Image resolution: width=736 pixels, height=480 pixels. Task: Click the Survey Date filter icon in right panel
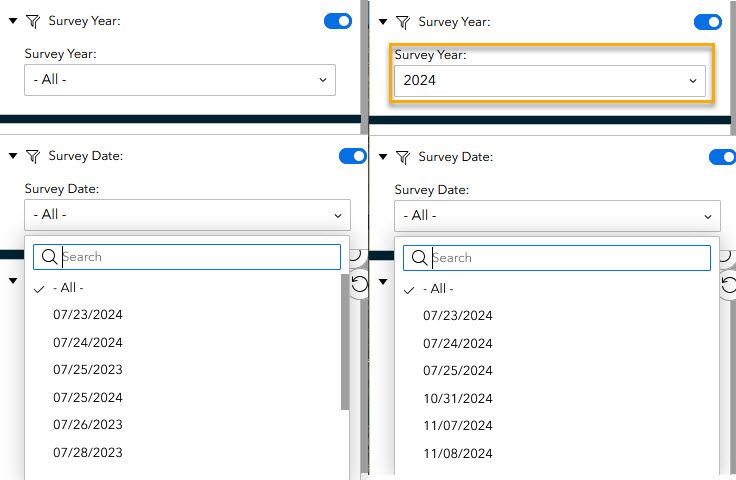[x=402, y=157]
